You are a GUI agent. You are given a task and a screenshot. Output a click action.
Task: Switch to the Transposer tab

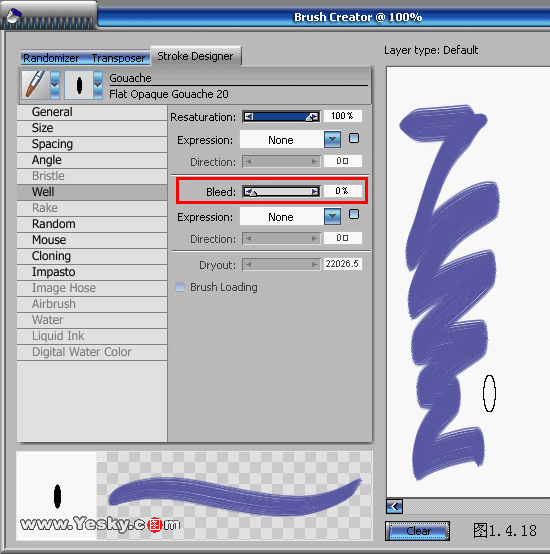click(x=118, y=58)
